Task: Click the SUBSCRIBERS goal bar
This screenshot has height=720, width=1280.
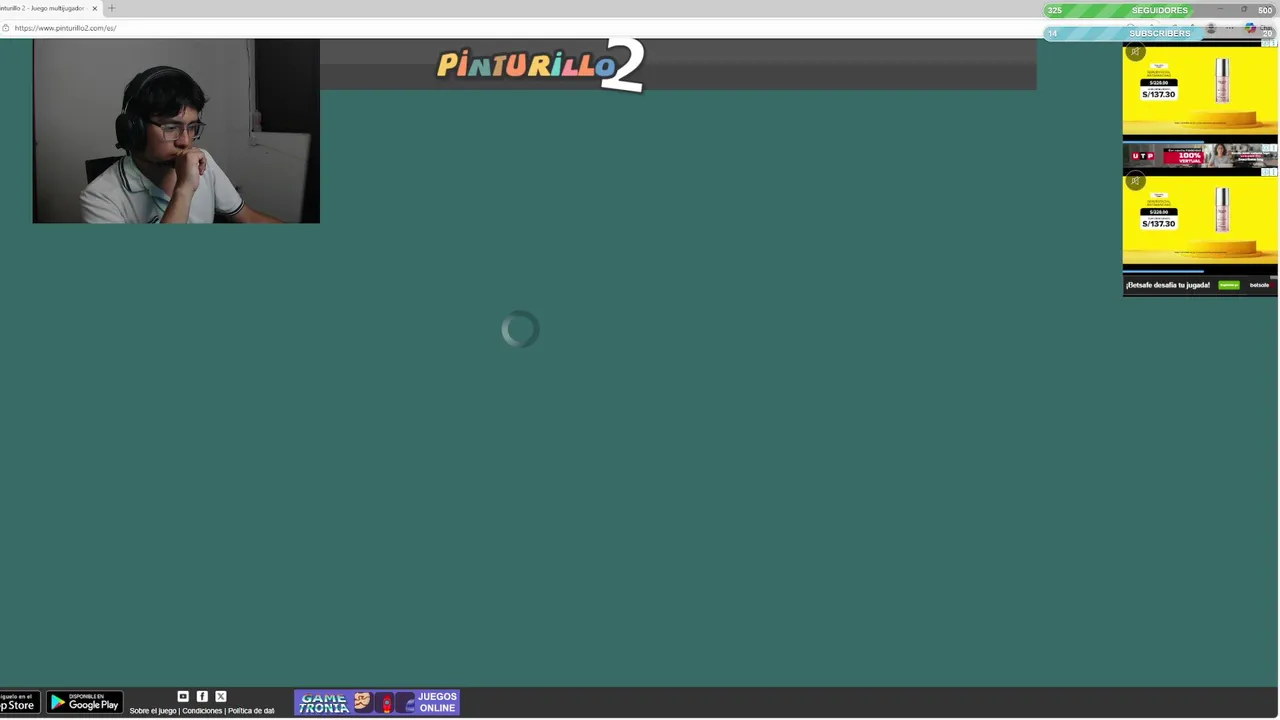Action: coord(1160,33)
